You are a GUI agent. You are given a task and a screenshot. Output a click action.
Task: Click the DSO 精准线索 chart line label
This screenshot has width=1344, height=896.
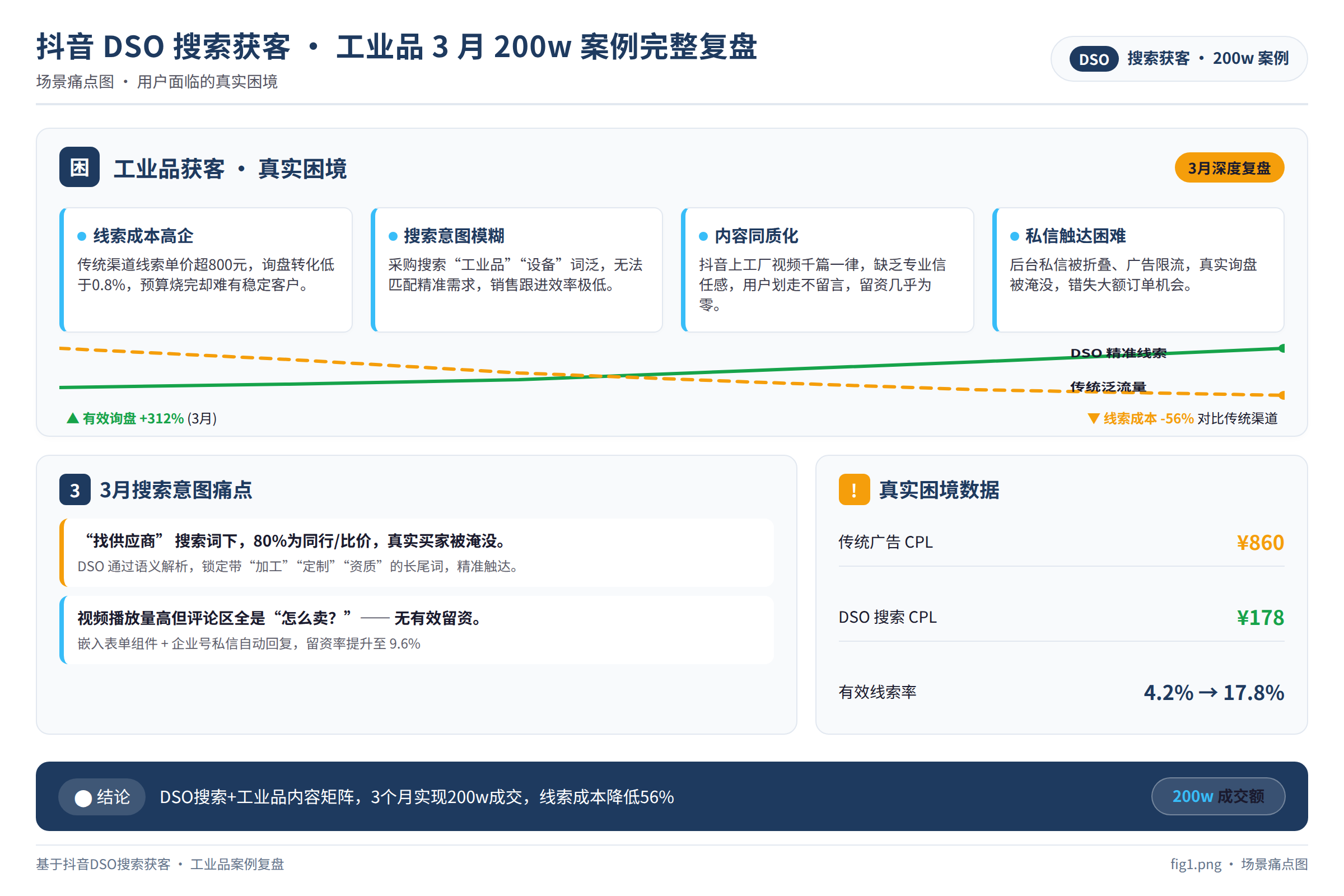pyautogui.click(x=1118, y=353)
